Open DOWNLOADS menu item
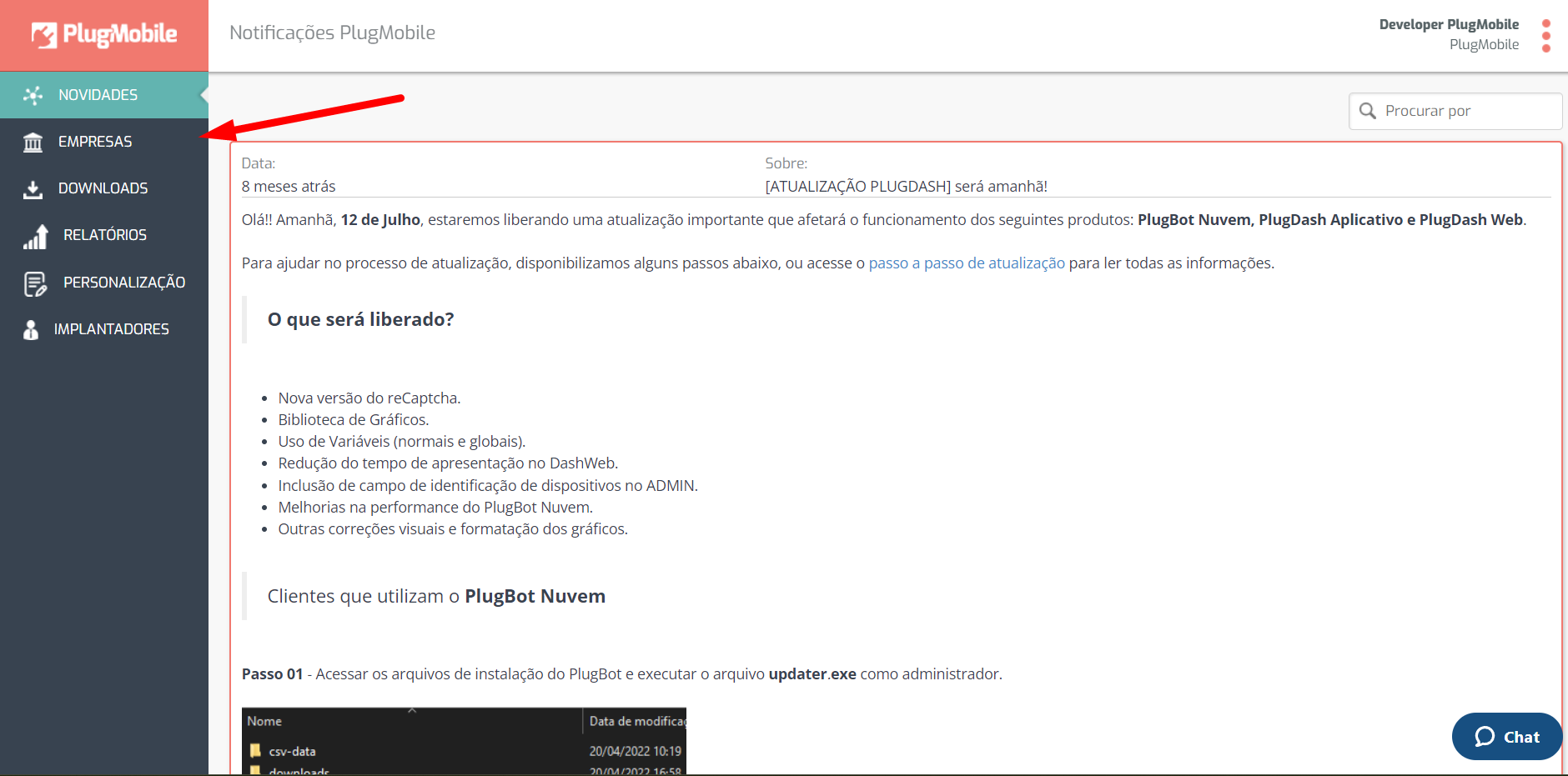 tap(104, 188)
